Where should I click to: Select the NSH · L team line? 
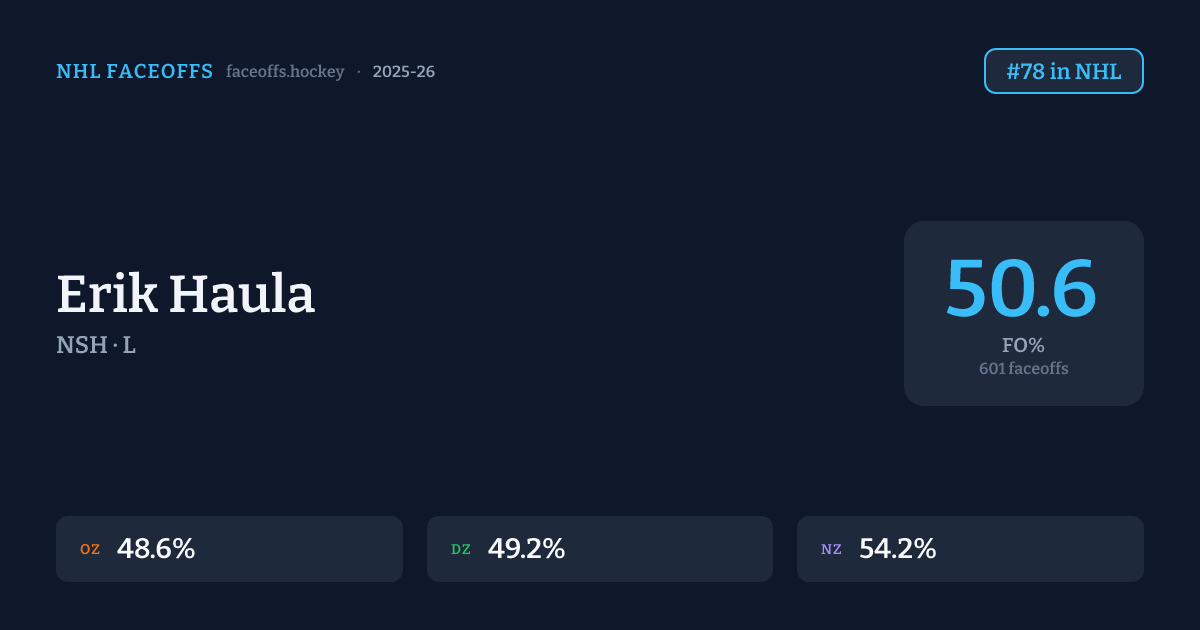coord(96,346)
